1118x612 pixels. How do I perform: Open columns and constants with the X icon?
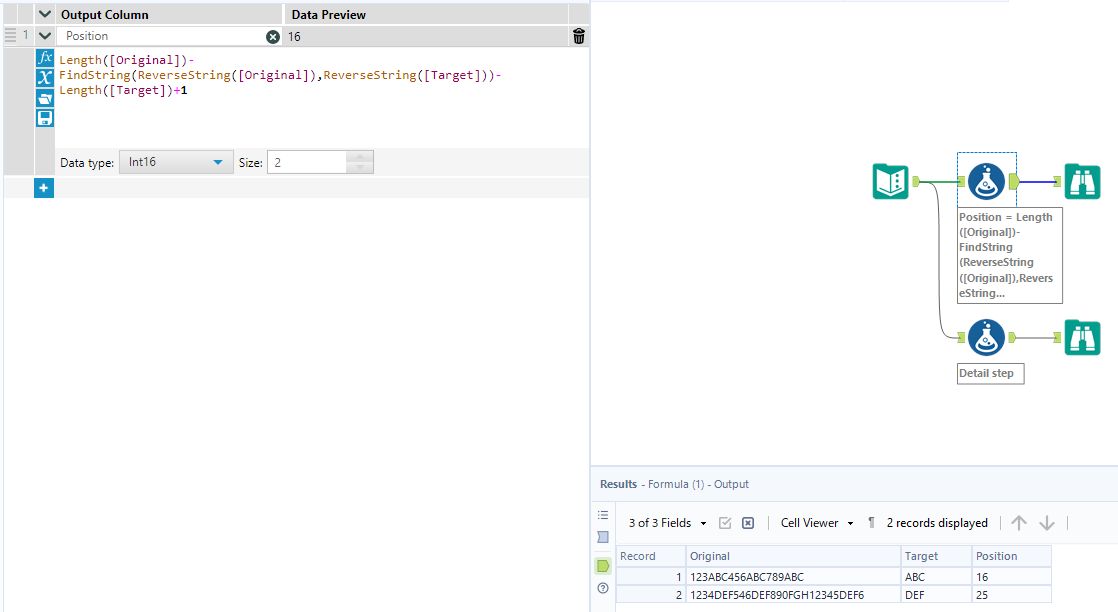pos(44,76)
